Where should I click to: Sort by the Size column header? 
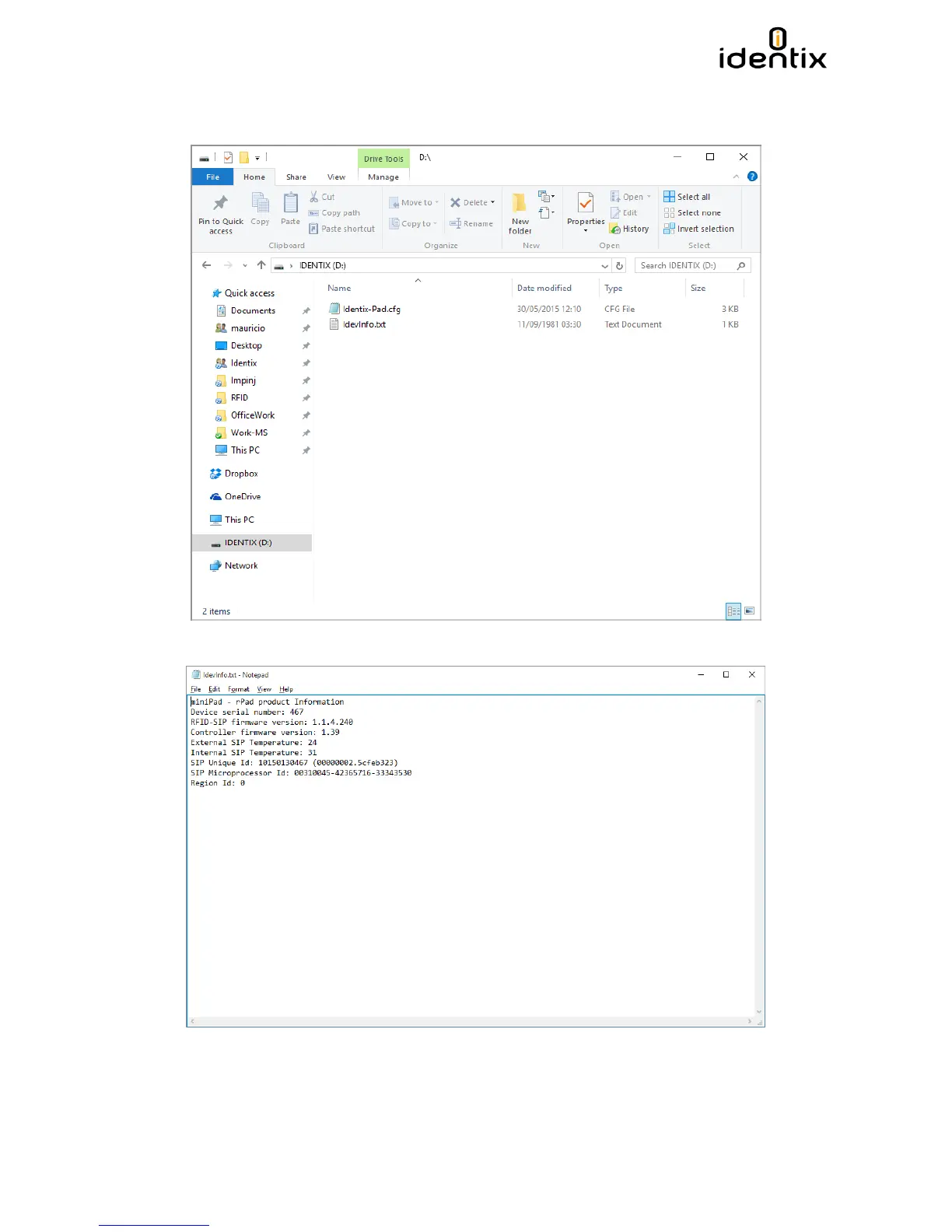(x=714, y=288)
